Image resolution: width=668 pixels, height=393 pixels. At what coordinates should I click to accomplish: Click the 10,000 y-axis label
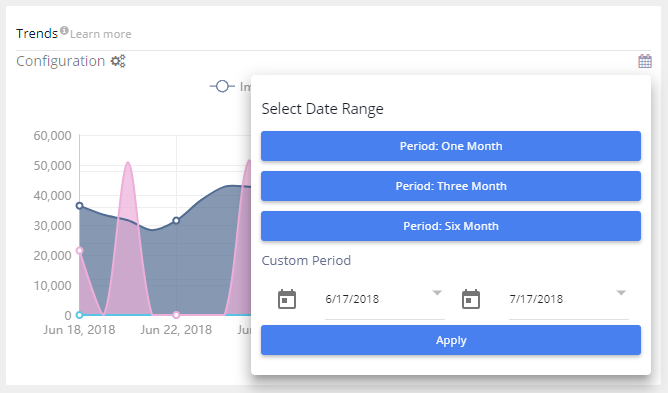click(52, 286)
